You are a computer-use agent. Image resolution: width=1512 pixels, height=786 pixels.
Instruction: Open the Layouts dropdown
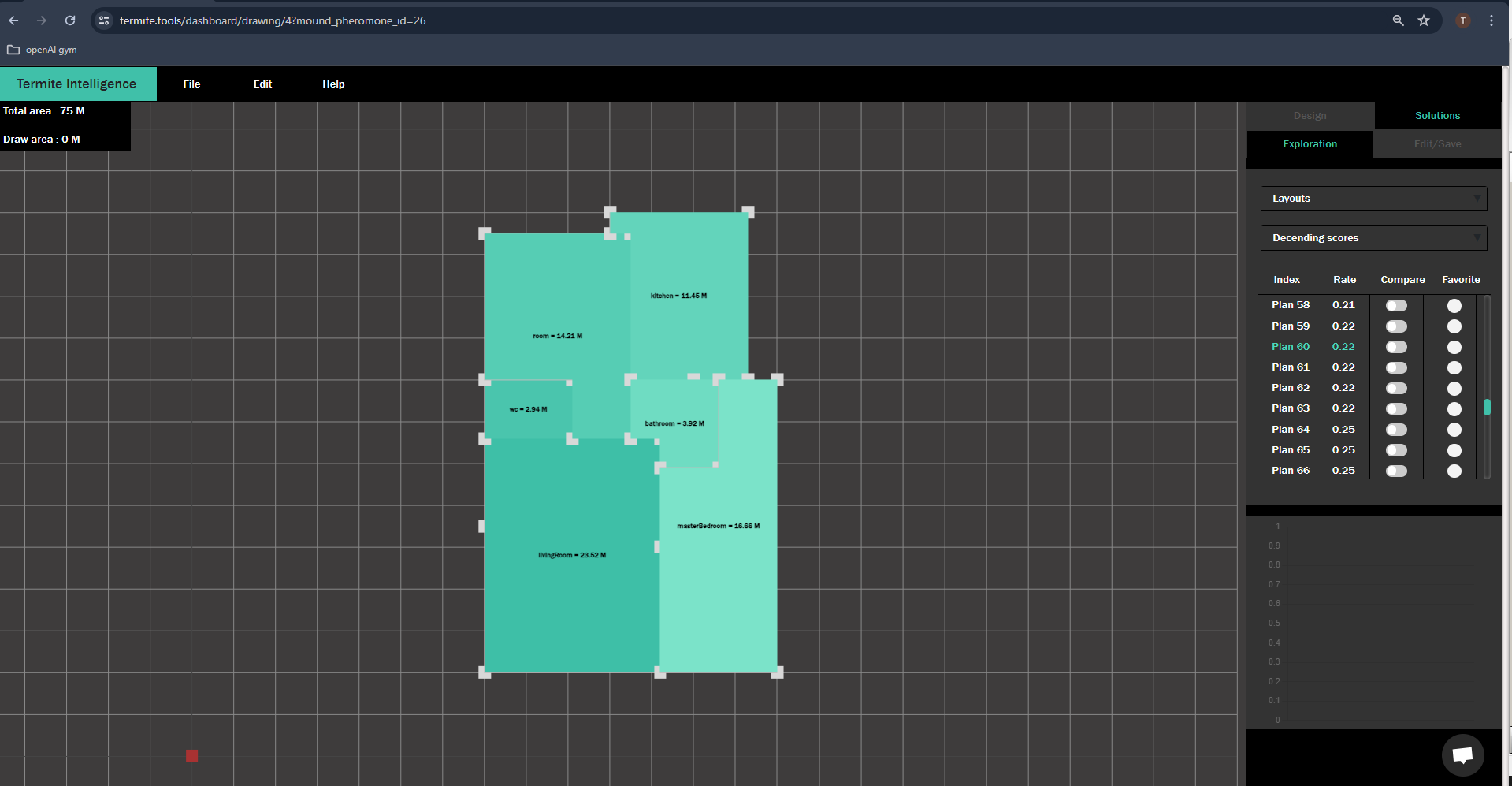(x=1373, y=199)
